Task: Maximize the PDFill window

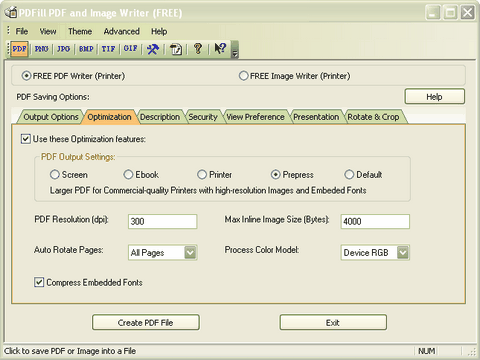Action: coord(450,13)
